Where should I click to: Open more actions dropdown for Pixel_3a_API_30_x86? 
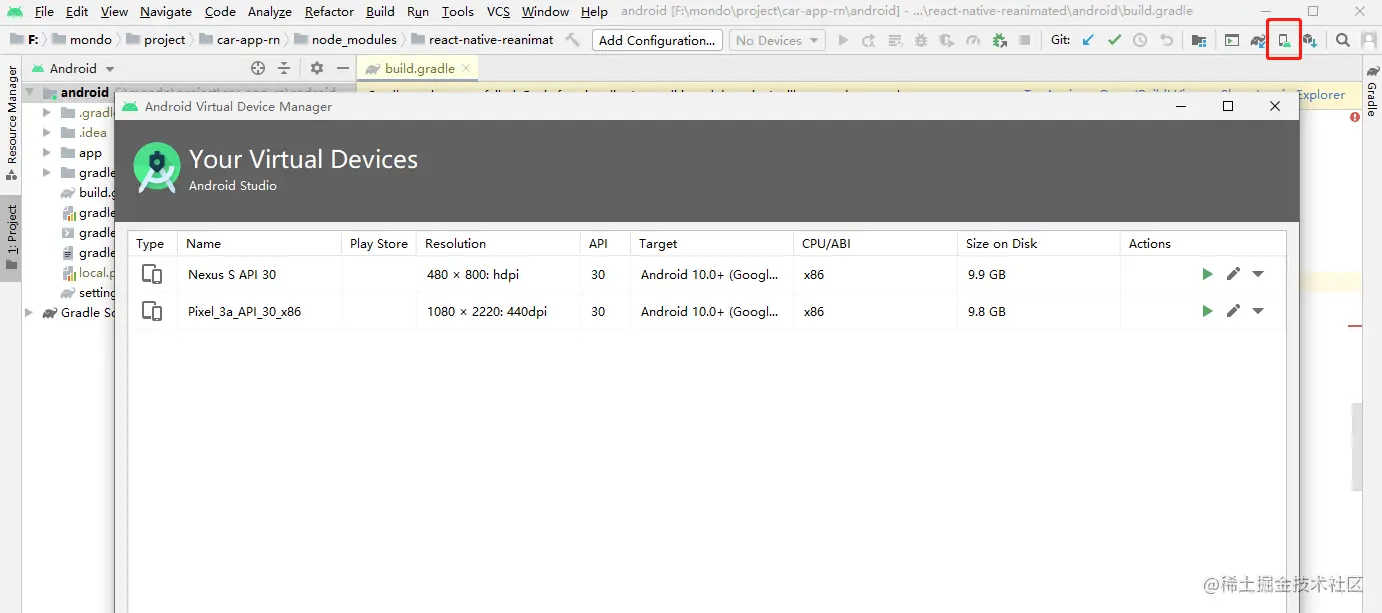[x=1258, y=311]
